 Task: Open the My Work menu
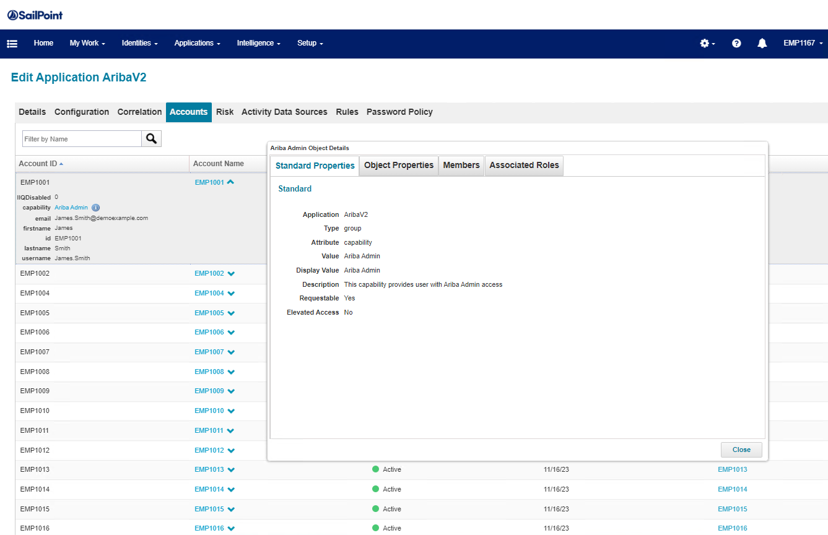pyautogui.click(x=87, y=43)
